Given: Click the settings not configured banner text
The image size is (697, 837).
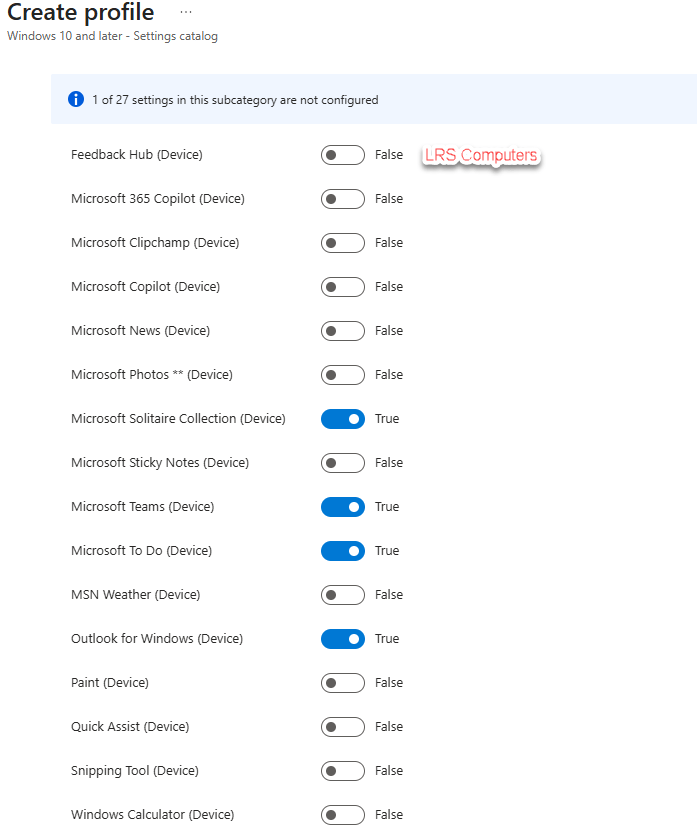Looking at the screenshot, I should click(235, 100).
